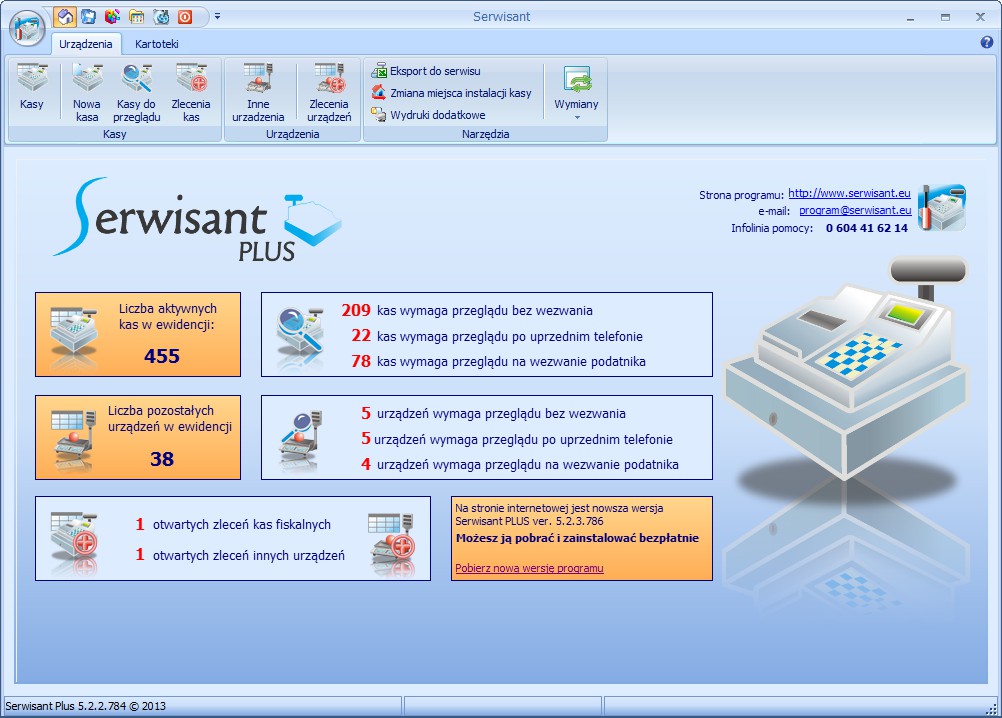The image size is (1002, 718).
Task: Click the program@serwisant.eu email link
Action: [855, 210]
